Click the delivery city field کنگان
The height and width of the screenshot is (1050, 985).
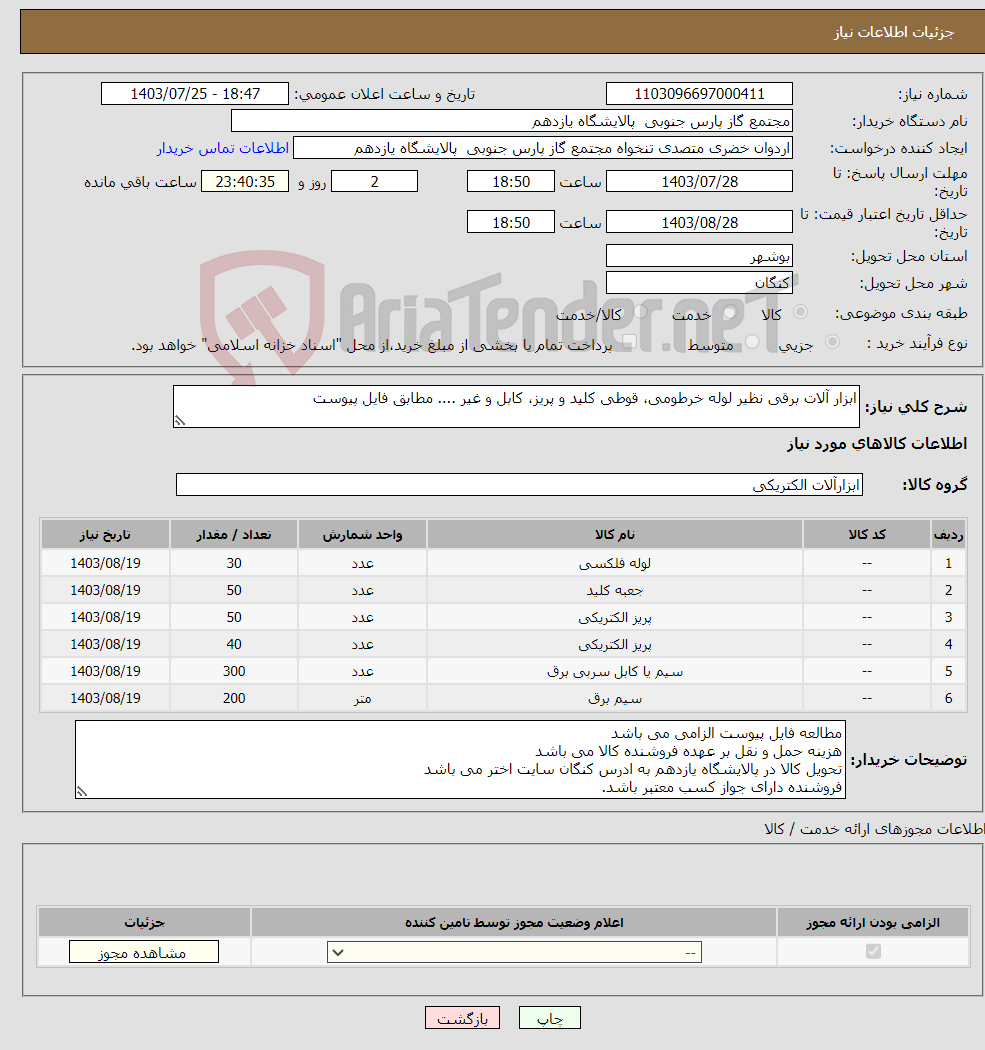click(x=699, y=283)
